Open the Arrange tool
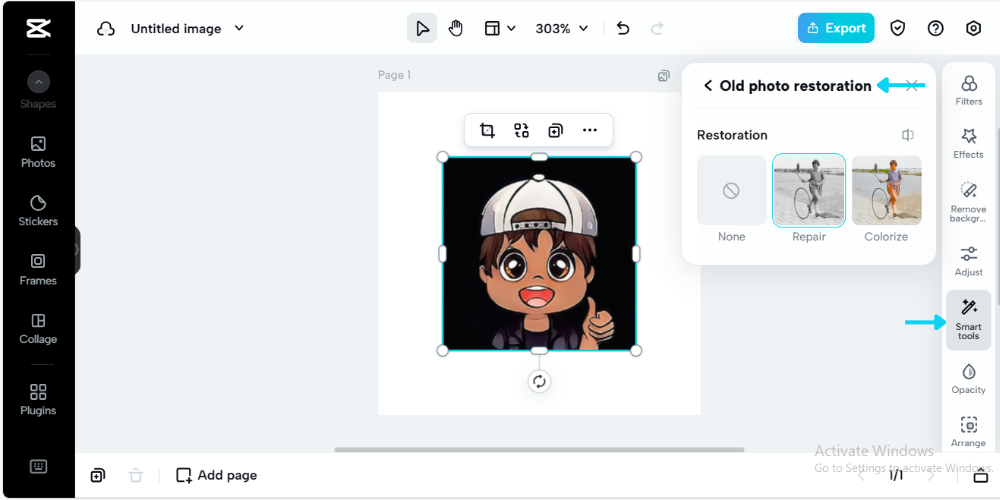The width and height of the screenshot is (1000, 500). (969, 432)
